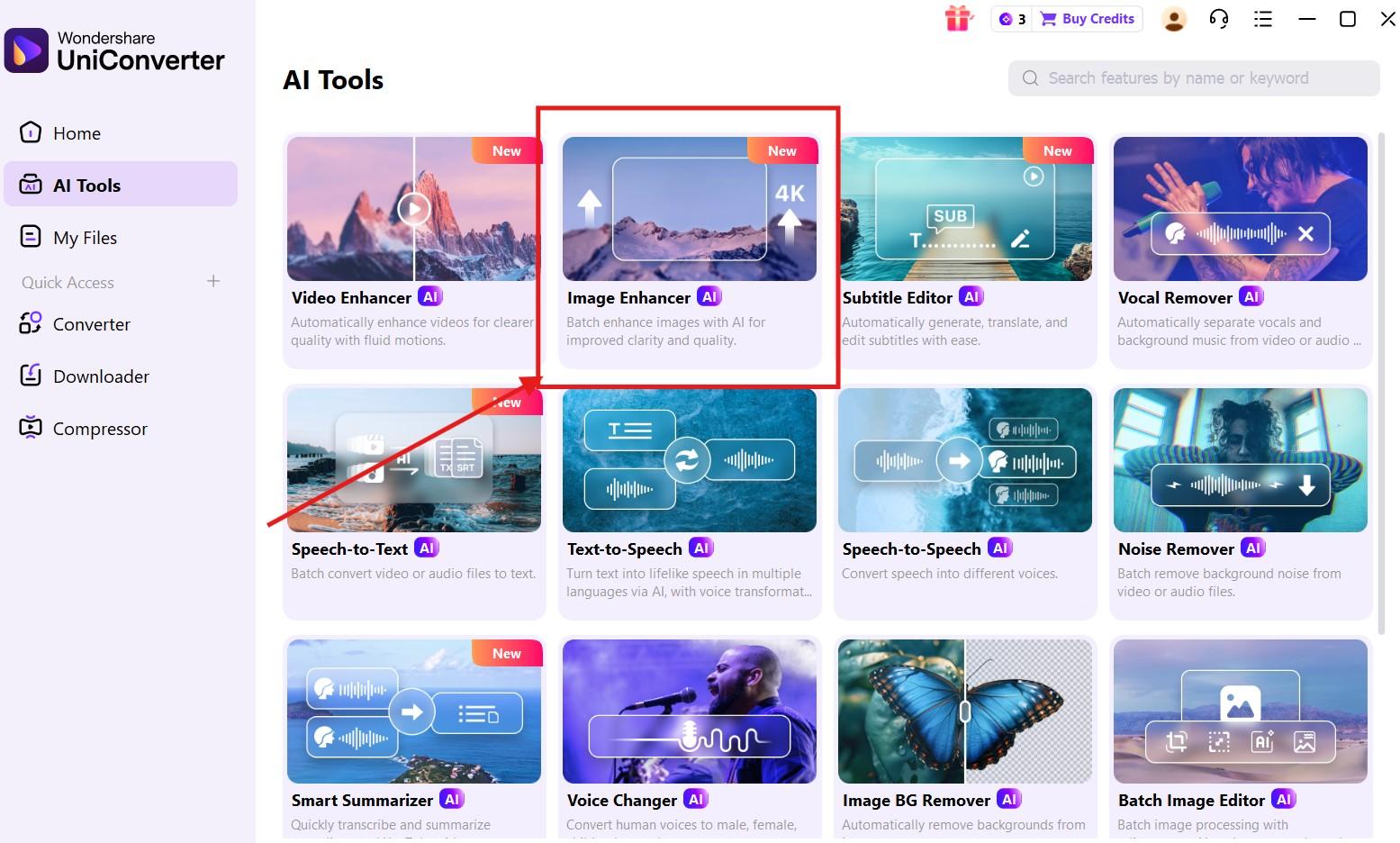
Task: Switch to the Downloader menu item
Action: [x=121, y=376]
